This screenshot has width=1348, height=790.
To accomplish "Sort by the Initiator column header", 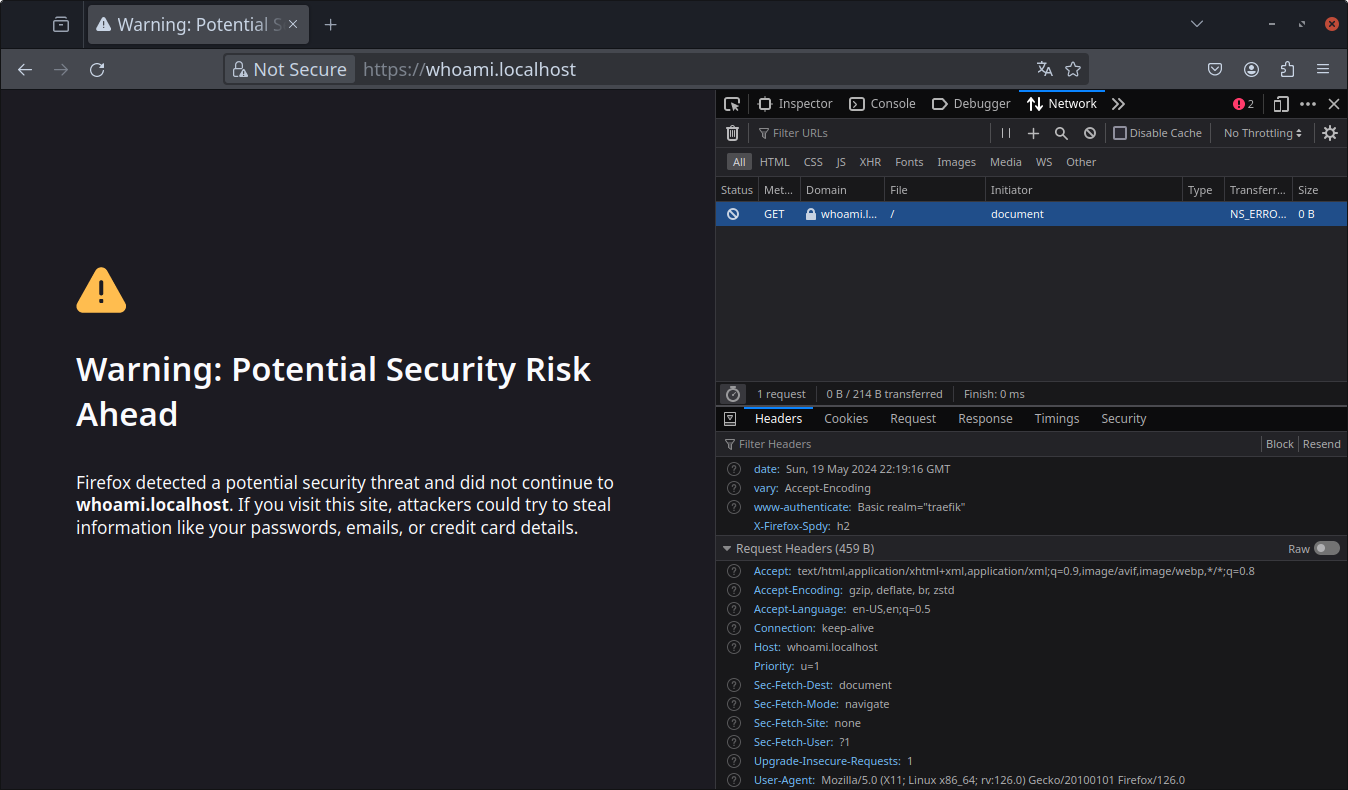I will [1084, 190].
